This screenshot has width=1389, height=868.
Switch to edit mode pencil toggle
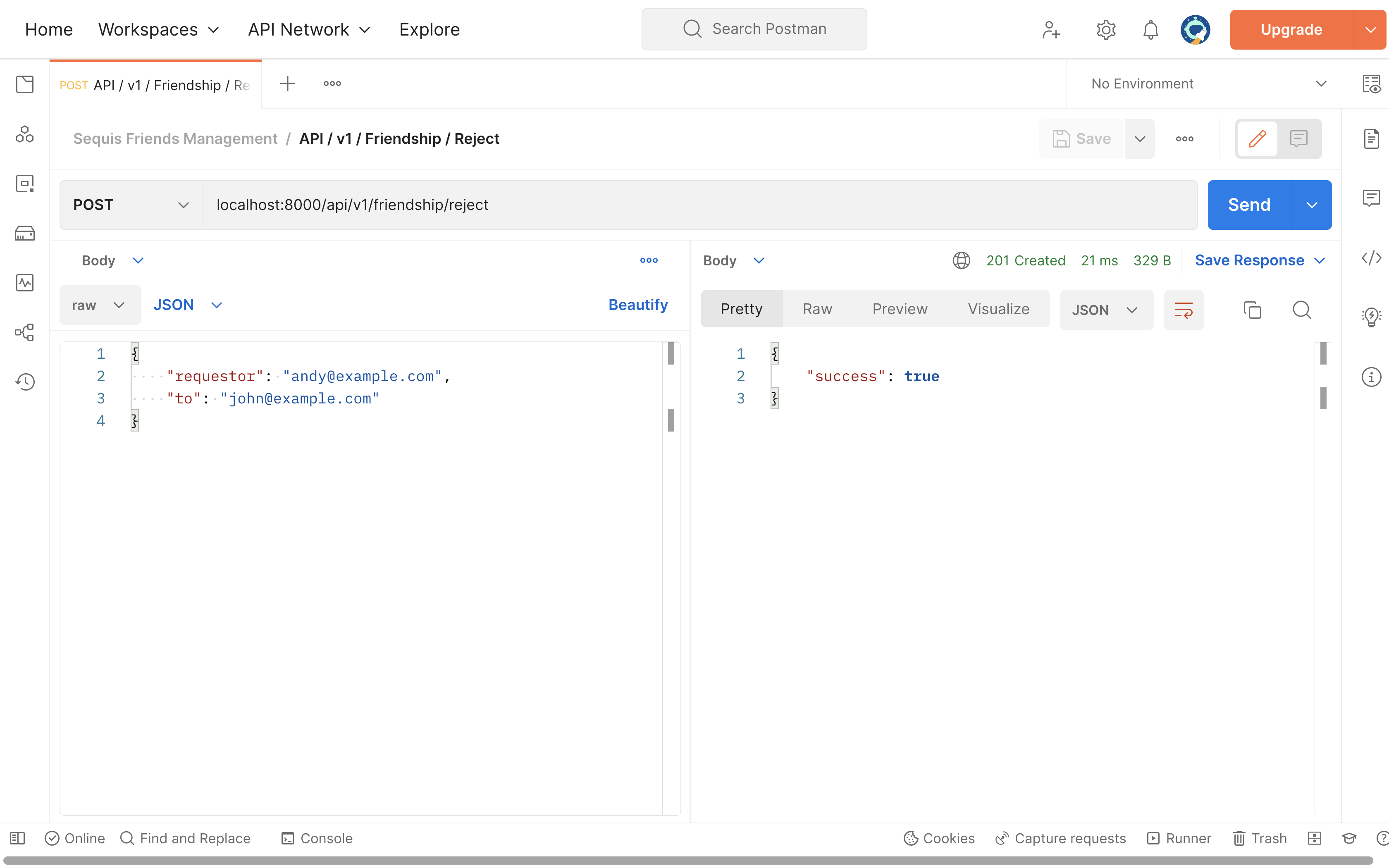coord(1257,138)
